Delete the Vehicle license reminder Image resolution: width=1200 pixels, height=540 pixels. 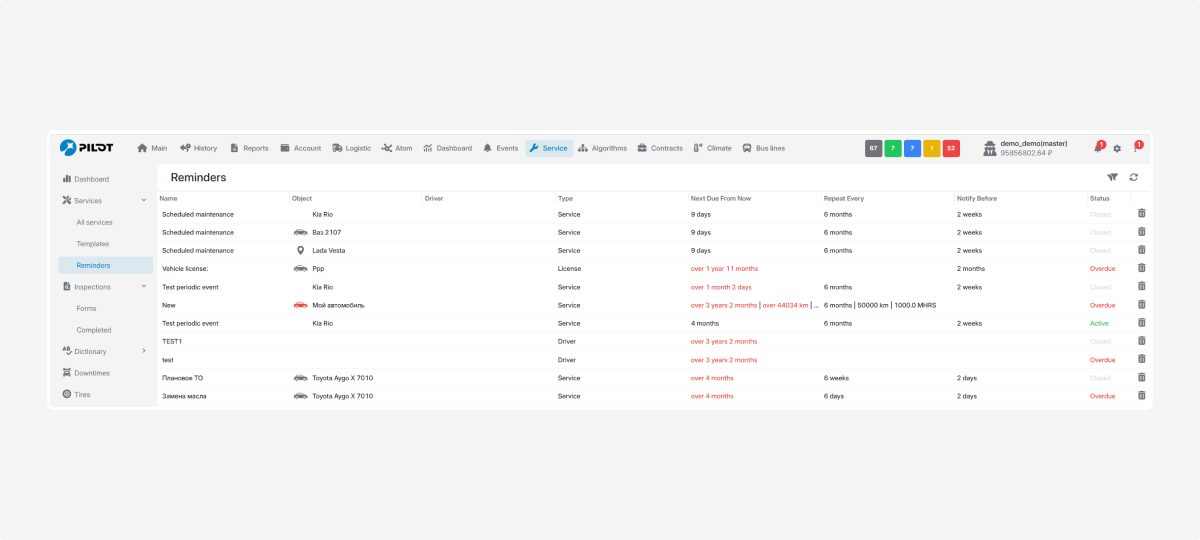tap(1142, 268)
